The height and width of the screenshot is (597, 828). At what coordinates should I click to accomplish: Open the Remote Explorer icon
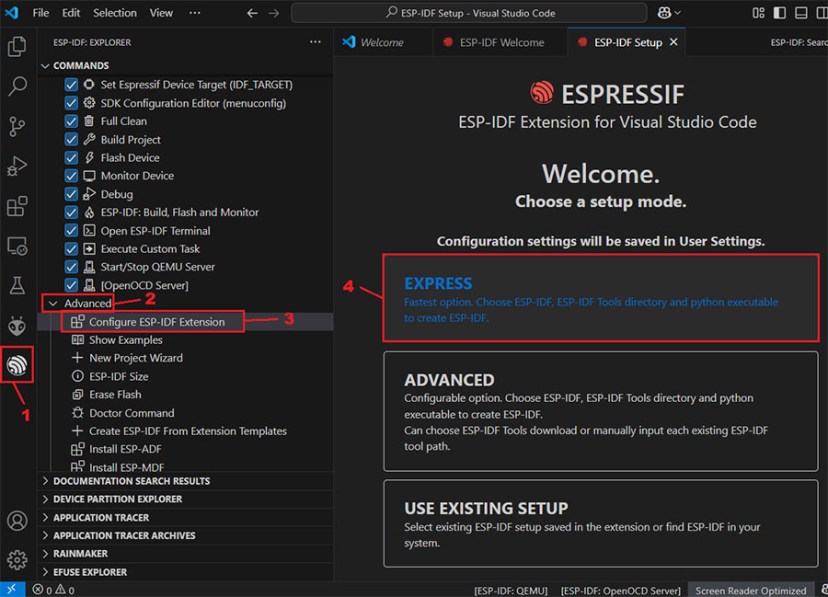[x=16, y=246]
